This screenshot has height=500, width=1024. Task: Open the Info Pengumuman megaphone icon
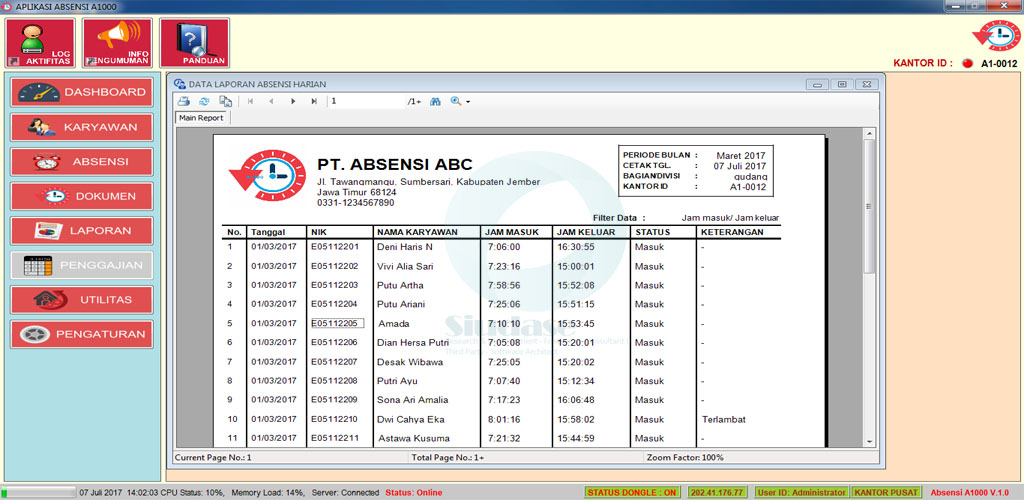117,44
